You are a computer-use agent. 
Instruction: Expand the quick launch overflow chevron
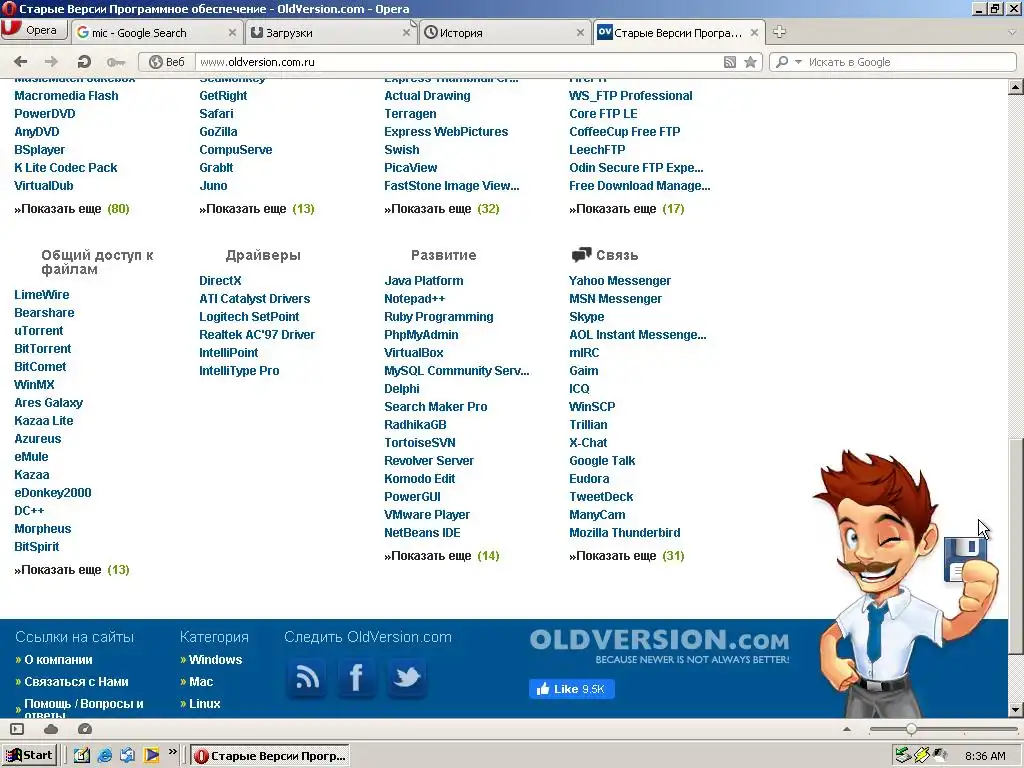tap(172, 752)
